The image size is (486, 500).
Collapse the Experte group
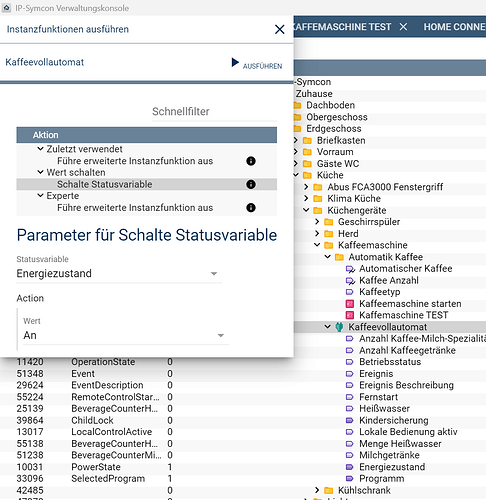point(40,195)
